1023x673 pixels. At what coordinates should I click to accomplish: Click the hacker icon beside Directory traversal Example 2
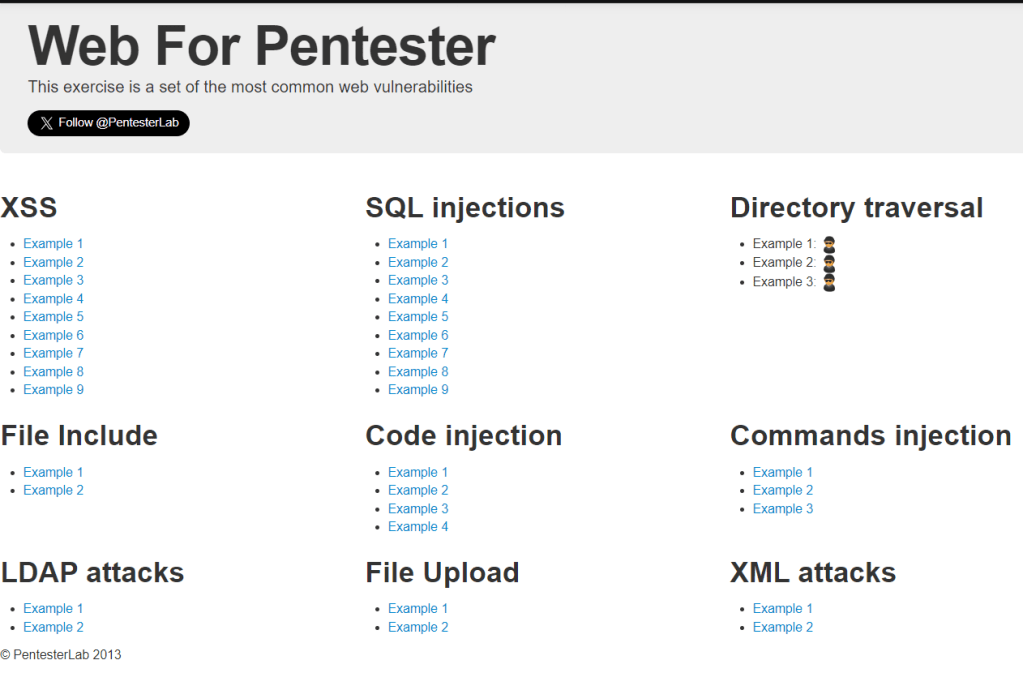pyautogui.click(x=828, y=263)
